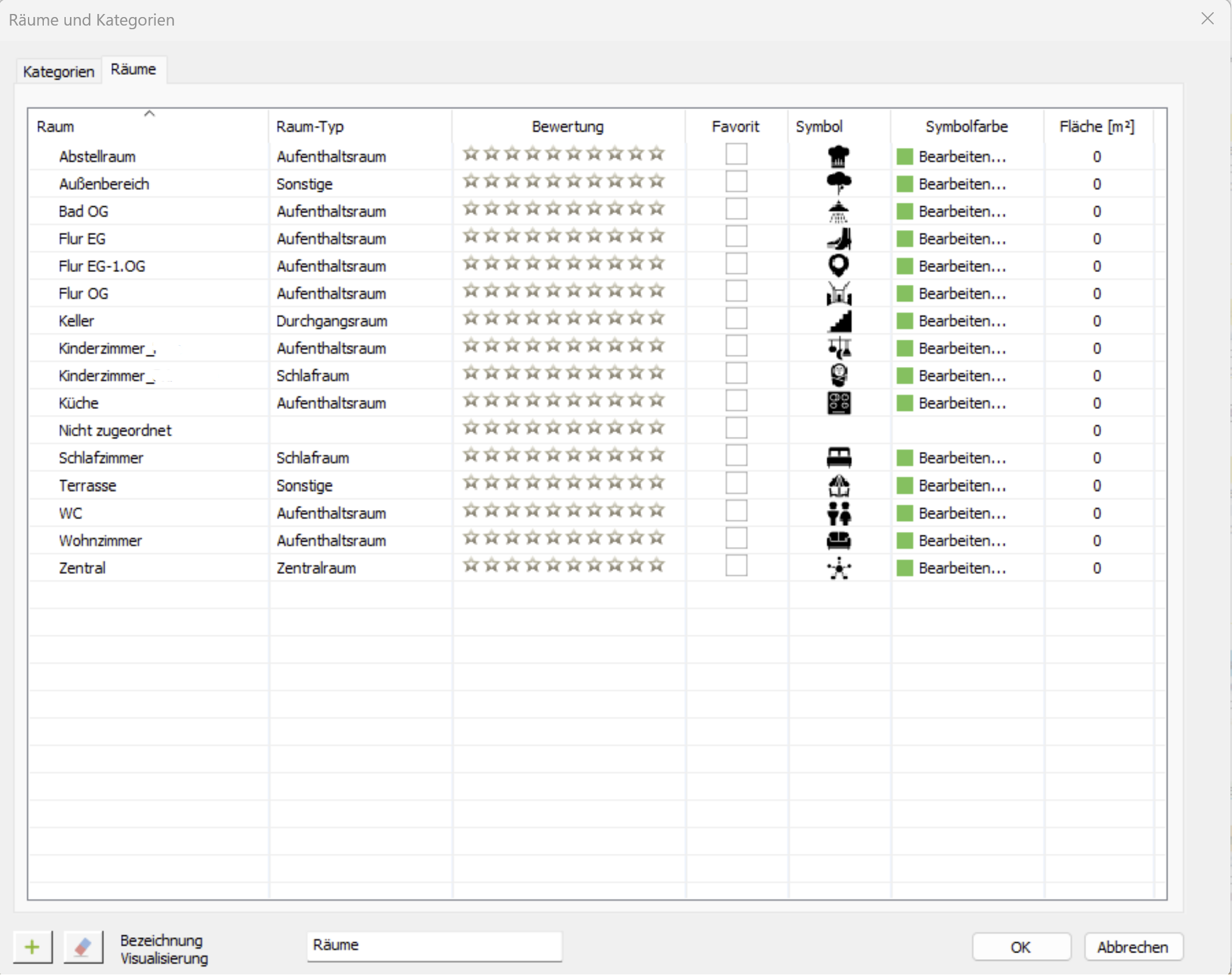
Task: Confirm with the OK button
Action: [1021, 948]
